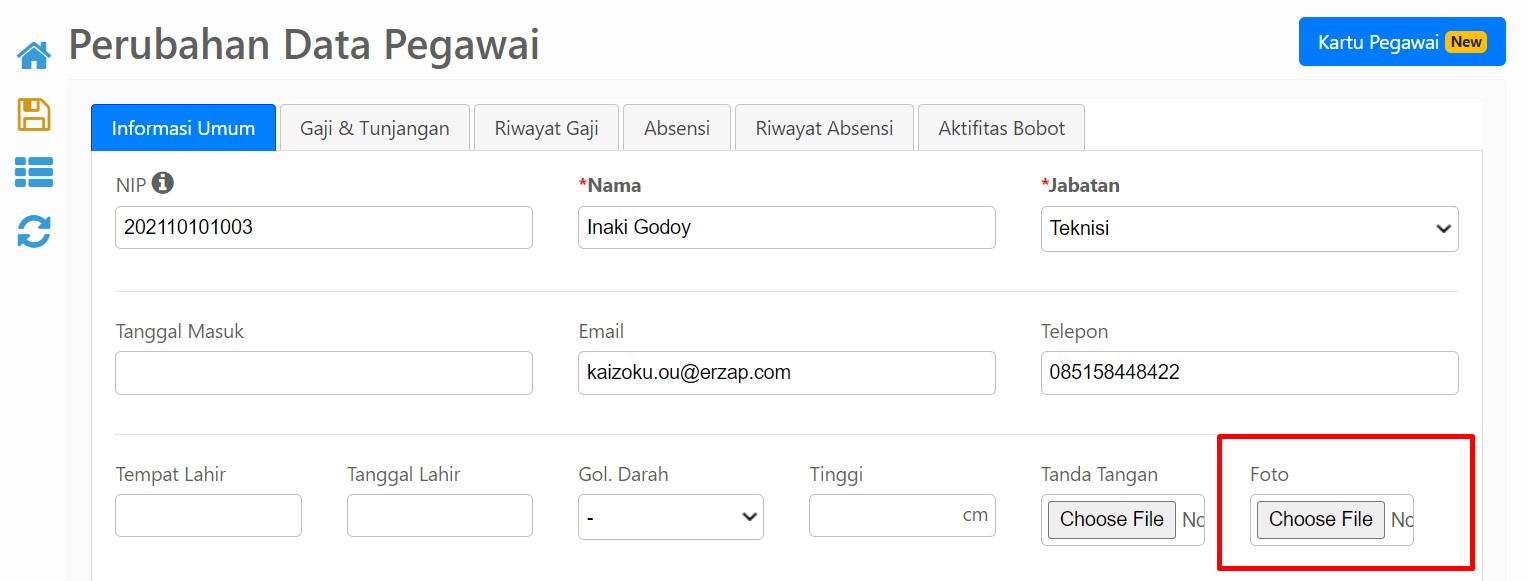Click the Tanggal Lahir date field
The height and width of the screenshot is (581, 1528).
(440, 515)
